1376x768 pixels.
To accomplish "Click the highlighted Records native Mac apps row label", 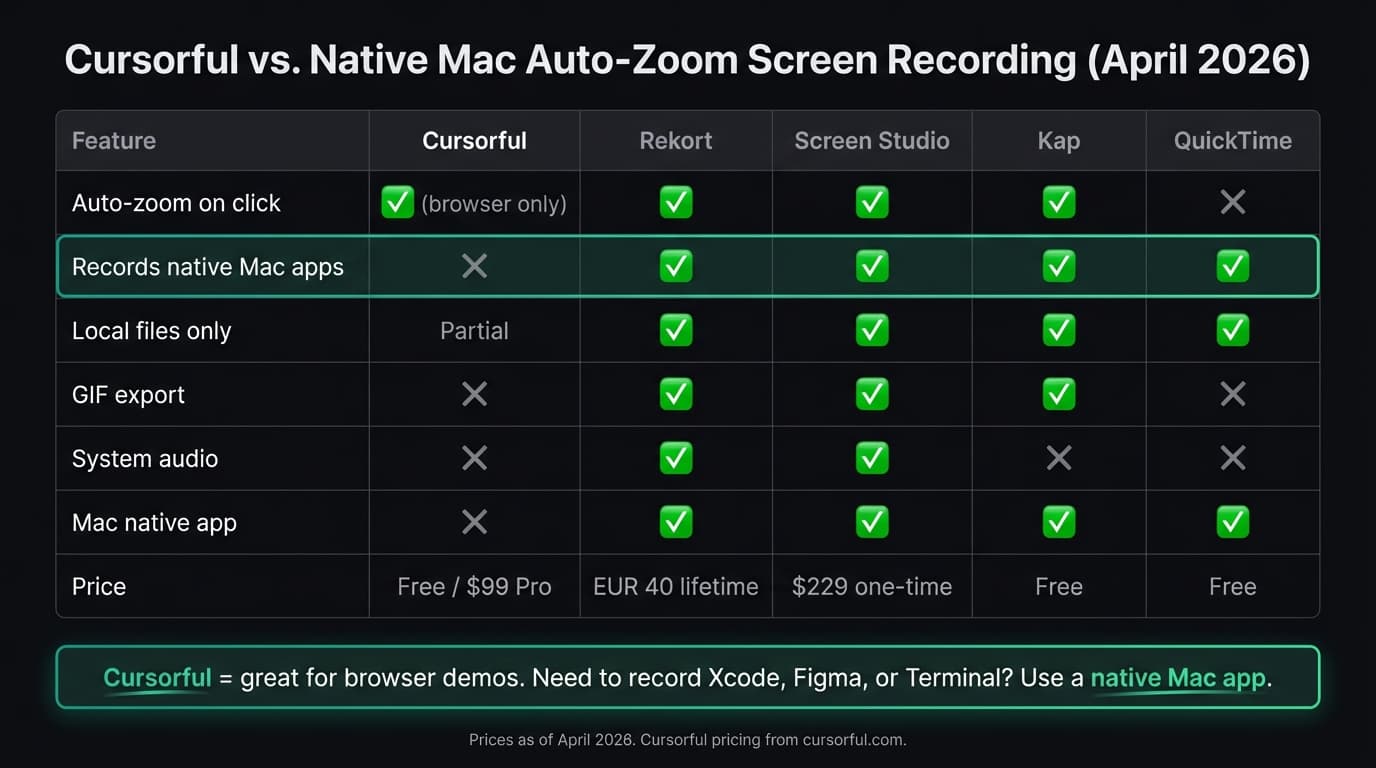I will coord(208,266).
